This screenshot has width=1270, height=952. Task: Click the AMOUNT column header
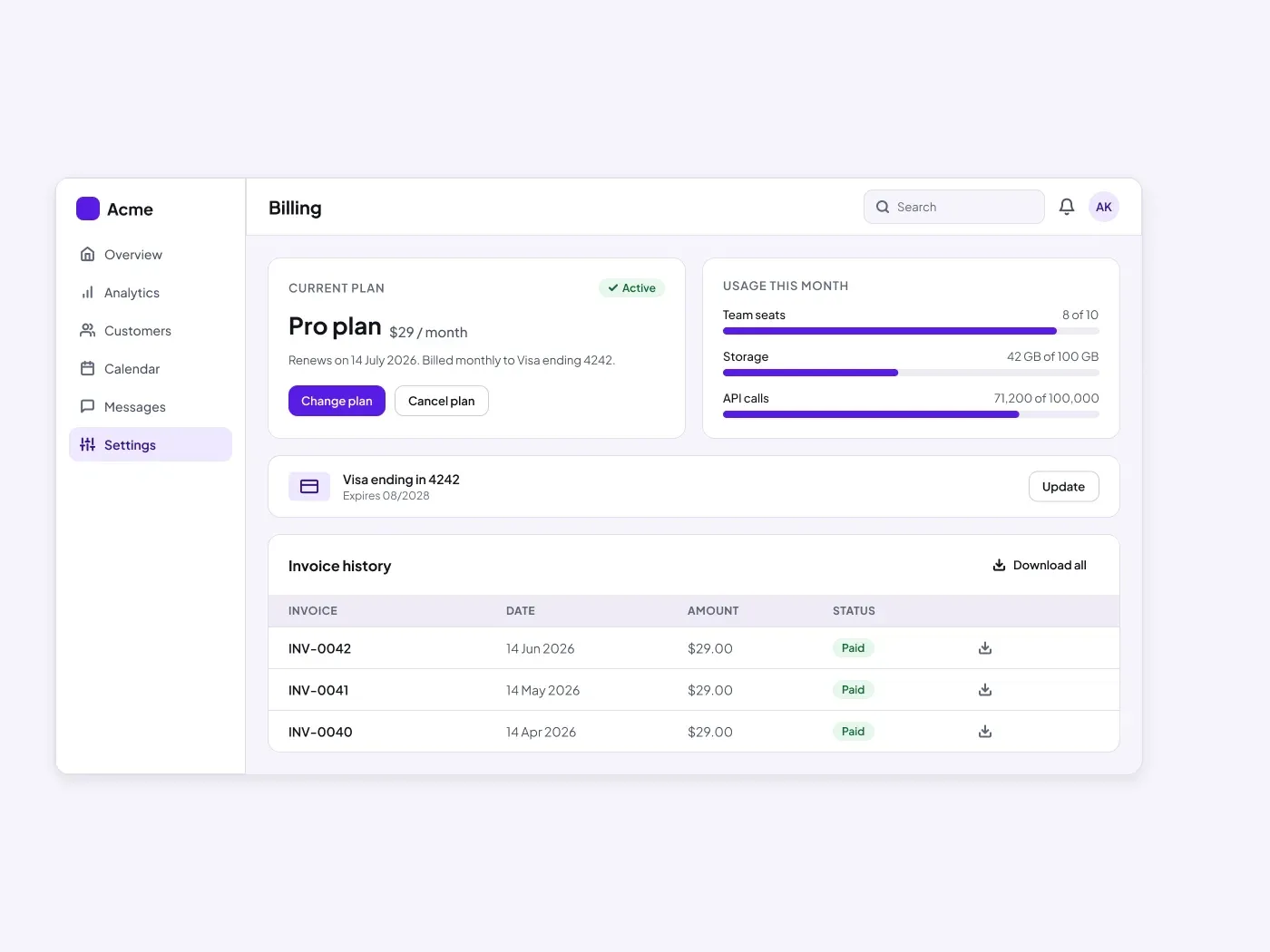(713, 611)
